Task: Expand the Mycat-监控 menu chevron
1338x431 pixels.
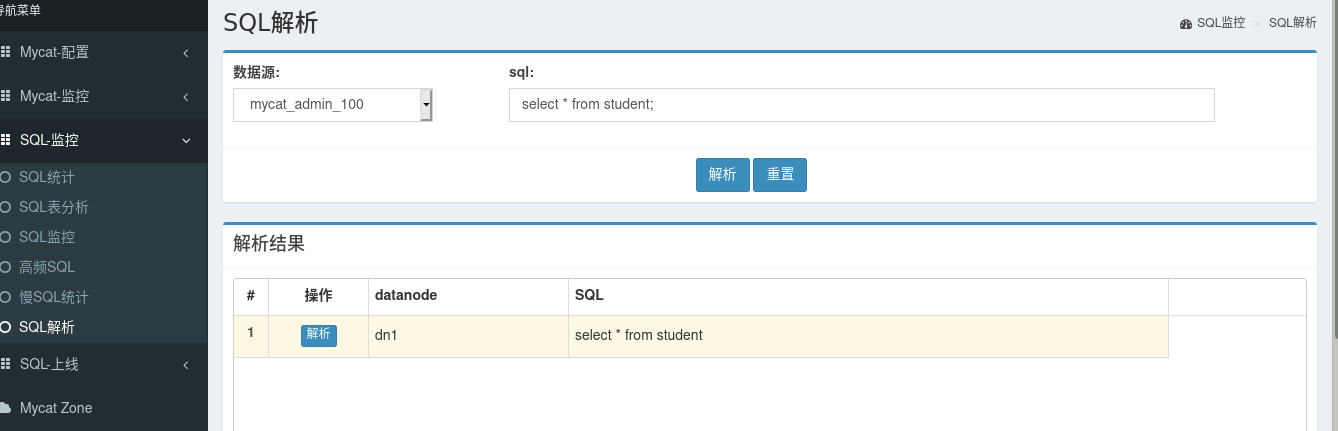Action: (x=186, y=96)
